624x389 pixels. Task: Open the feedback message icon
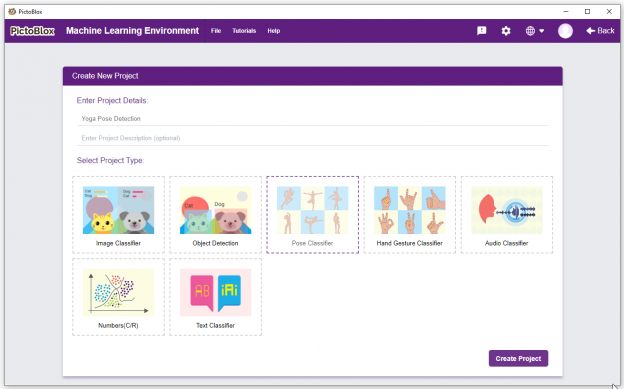click(x=482, y=31)
